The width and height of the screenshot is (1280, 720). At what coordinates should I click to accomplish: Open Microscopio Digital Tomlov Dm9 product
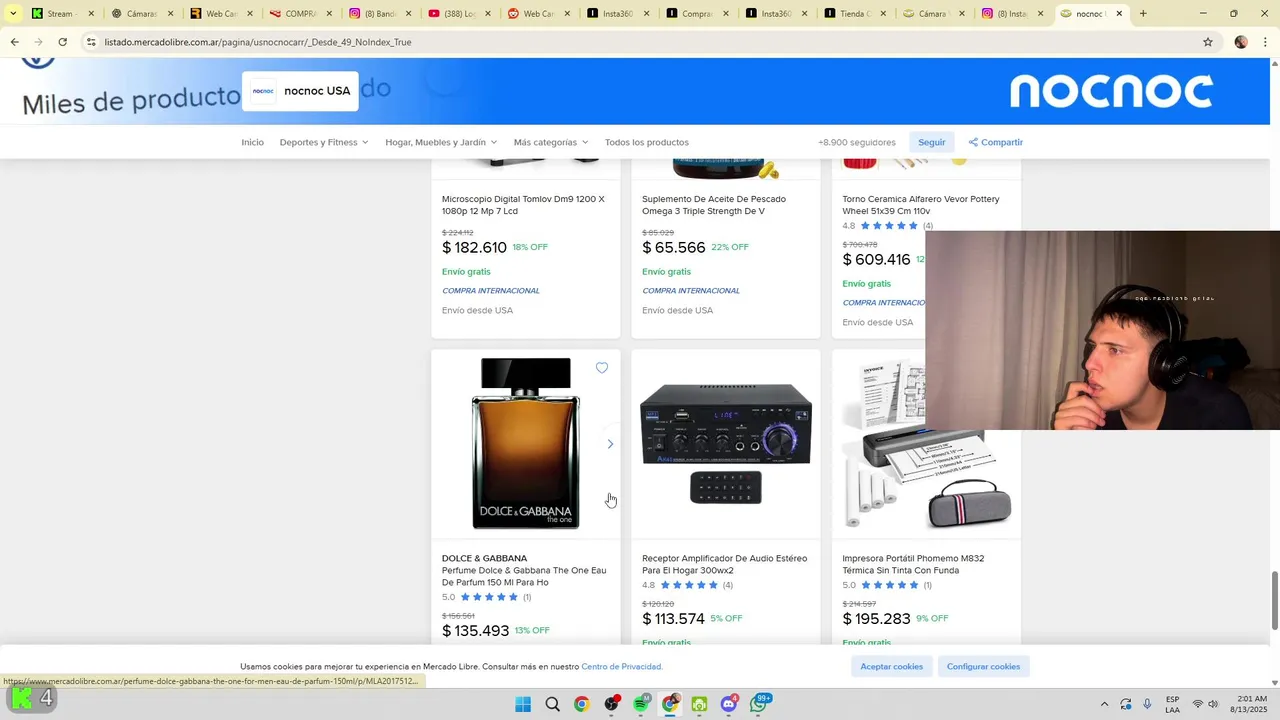(x=524, y=205)
